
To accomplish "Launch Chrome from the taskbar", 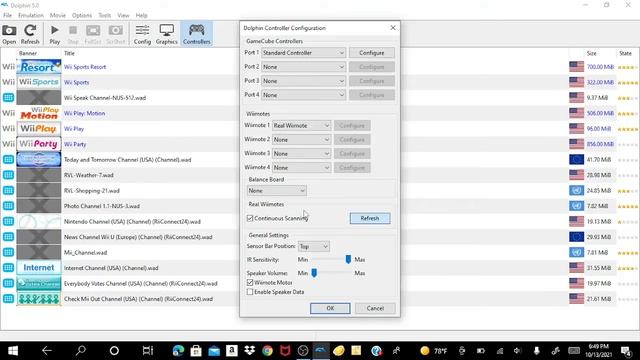I will pyautogui.click(x=267, y=351).
